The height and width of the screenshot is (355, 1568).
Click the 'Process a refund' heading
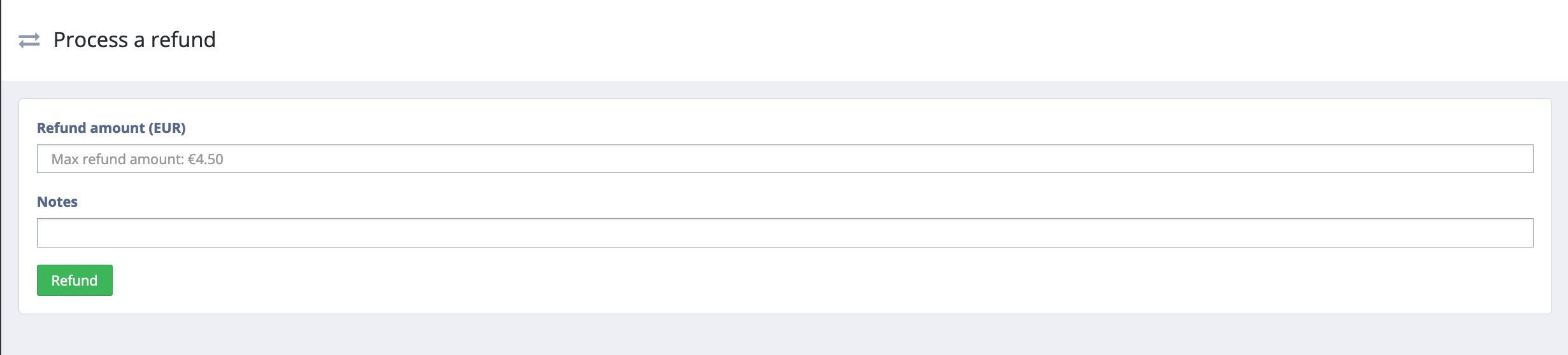134,39
